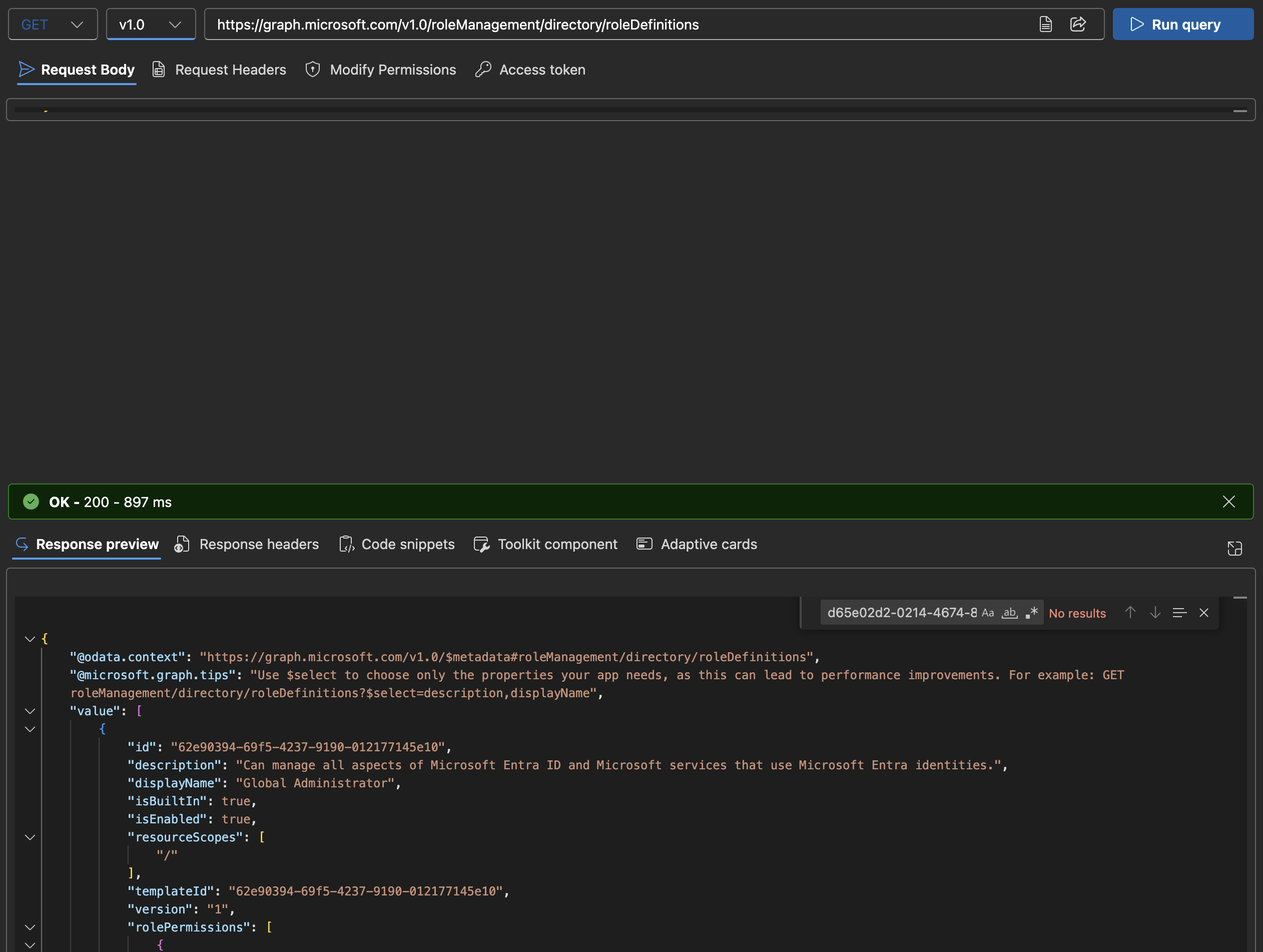Click the share query icon
Image resolution: width=1263 pixels, height=952 pixels.
[1078, 25]
